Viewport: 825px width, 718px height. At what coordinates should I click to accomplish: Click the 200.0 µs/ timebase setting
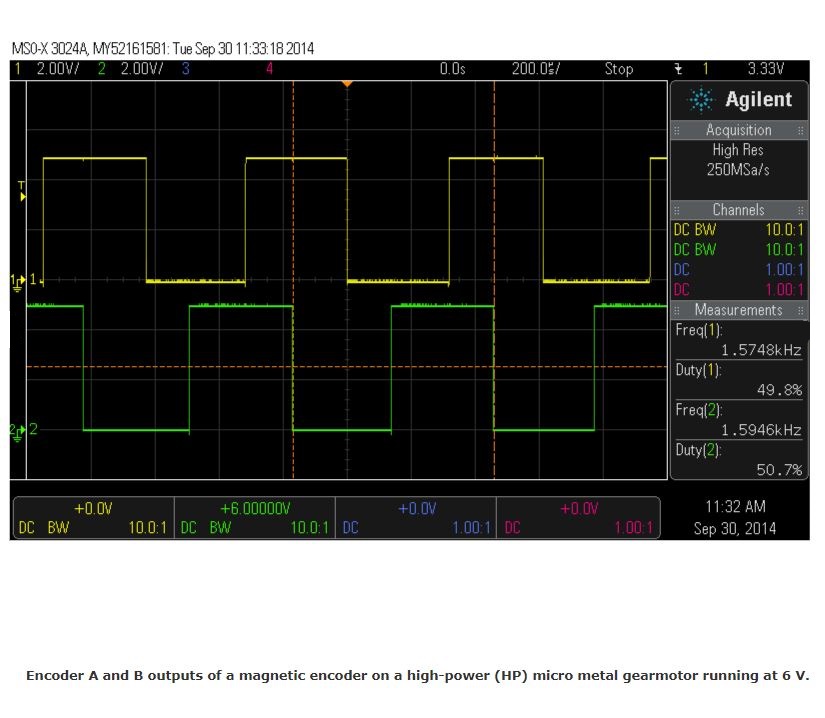[x=536, y=69]
